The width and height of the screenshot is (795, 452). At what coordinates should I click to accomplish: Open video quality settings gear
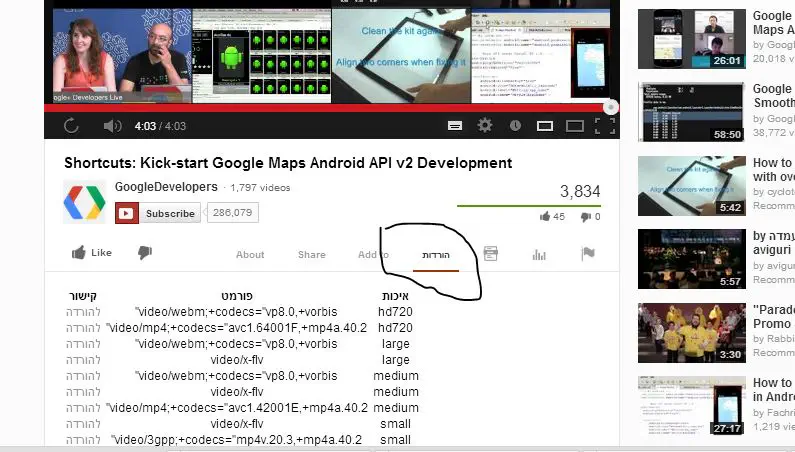(x=485, y=126)
